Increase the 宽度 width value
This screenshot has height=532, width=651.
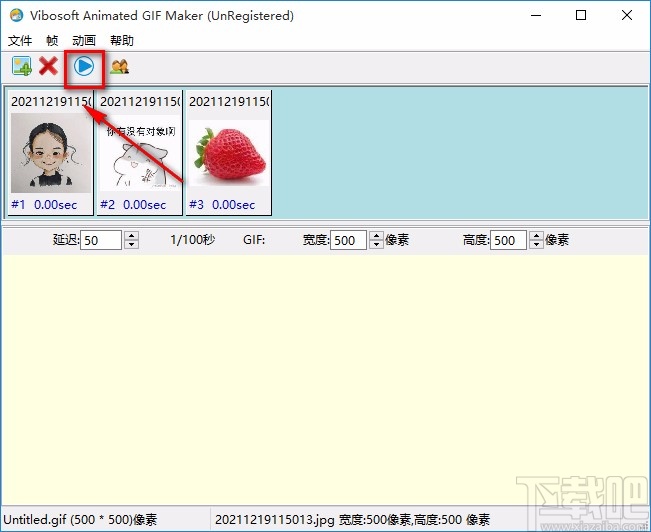[x=376, y=235]
